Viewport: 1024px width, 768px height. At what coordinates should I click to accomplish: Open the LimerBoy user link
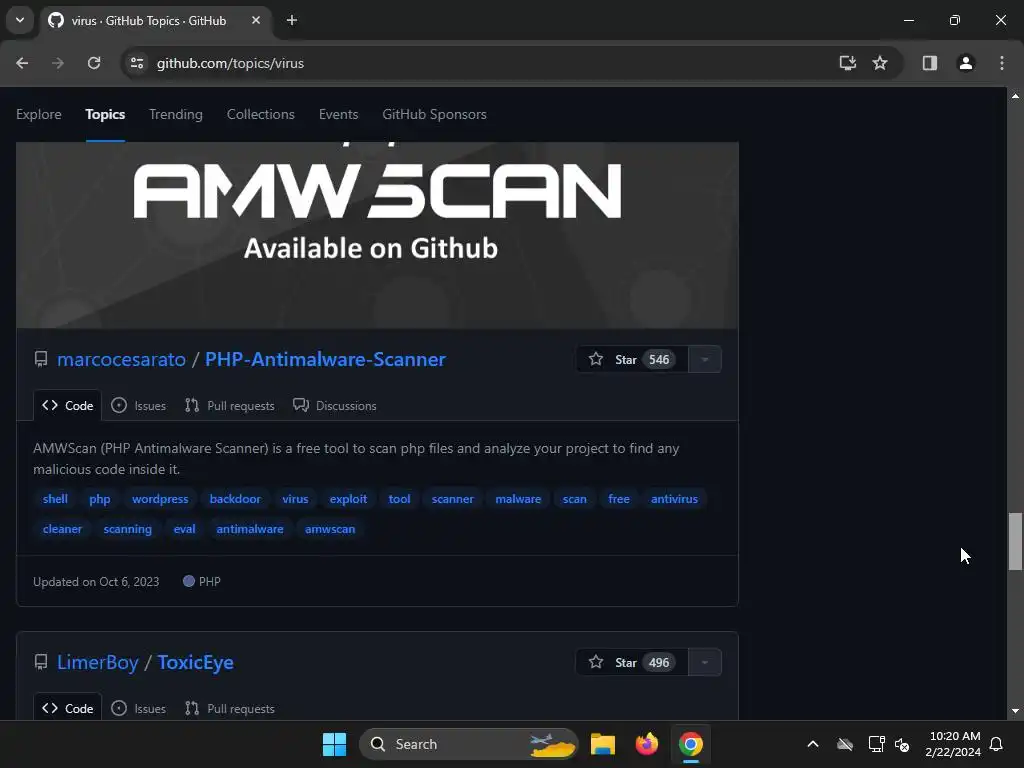(x=98, y=662)
